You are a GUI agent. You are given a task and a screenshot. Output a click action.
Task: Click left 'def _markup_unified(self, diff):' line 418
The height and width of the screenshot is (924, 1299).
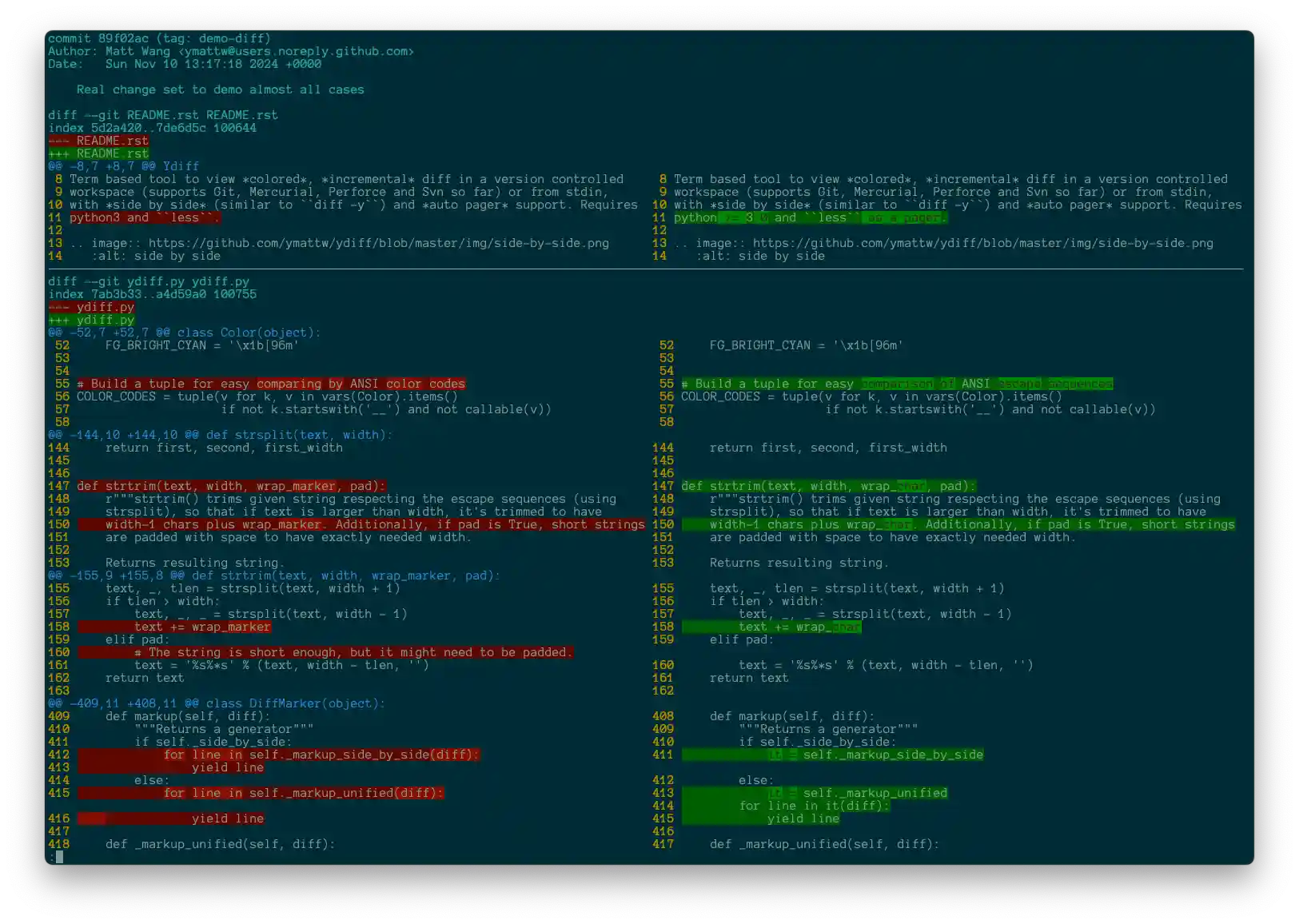(220, 844)
